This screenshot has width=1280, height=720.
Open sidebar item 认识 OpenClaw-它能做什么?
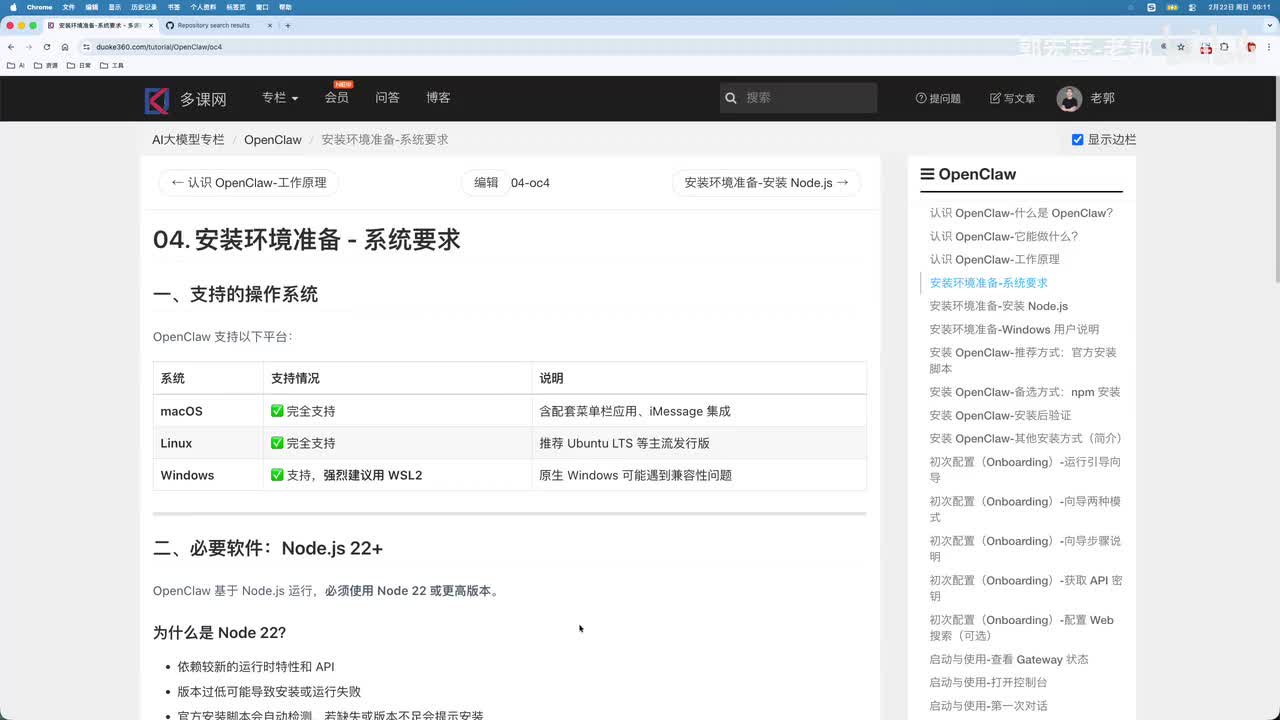tap(1004, 236)
